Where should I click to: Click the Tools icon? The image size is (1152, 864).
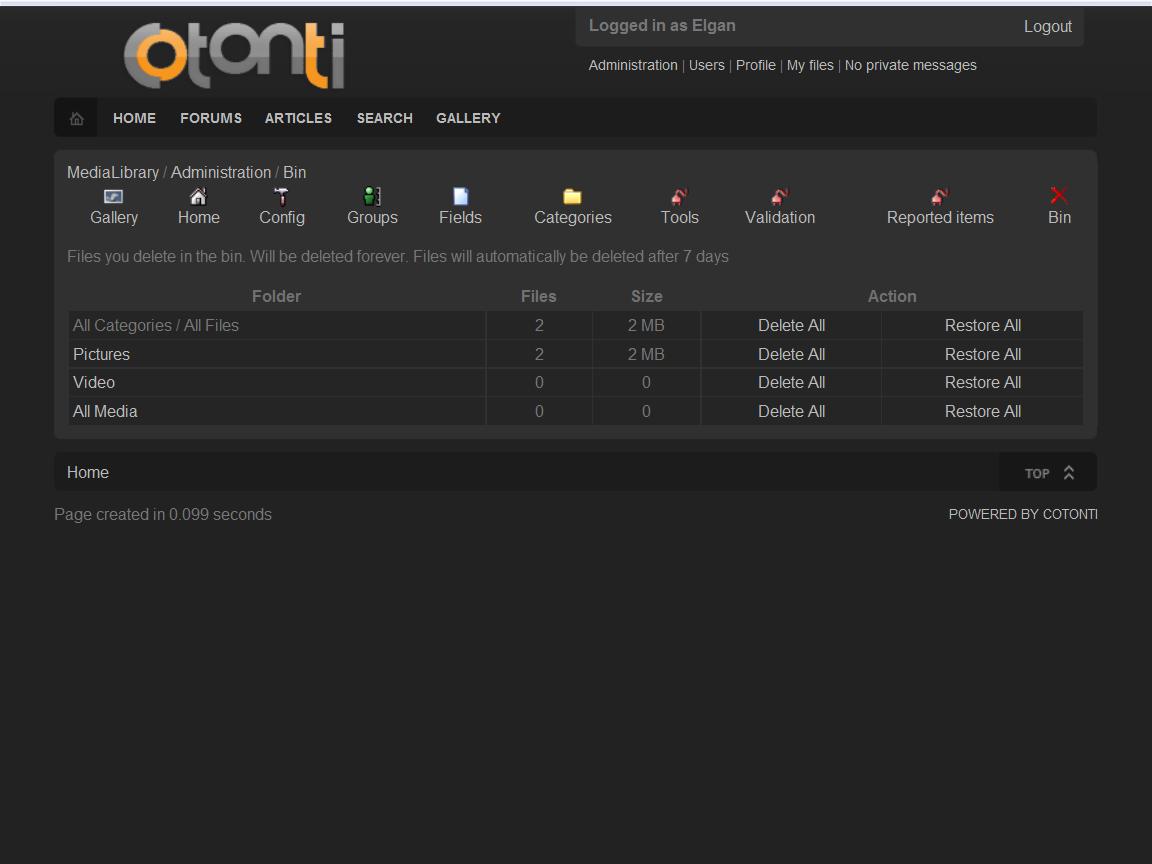coord(679,196)
